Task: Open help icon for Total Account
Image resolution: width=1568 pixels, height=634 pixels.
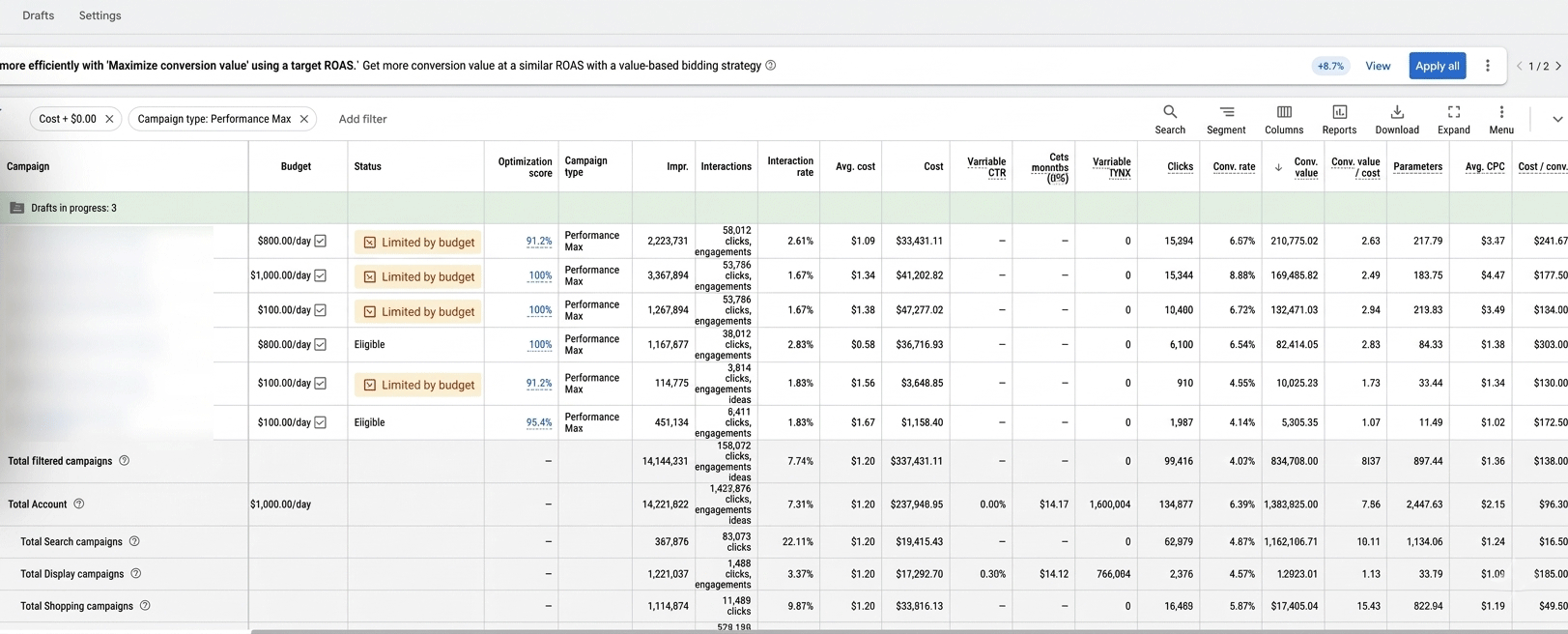Action: click(79, 504)
